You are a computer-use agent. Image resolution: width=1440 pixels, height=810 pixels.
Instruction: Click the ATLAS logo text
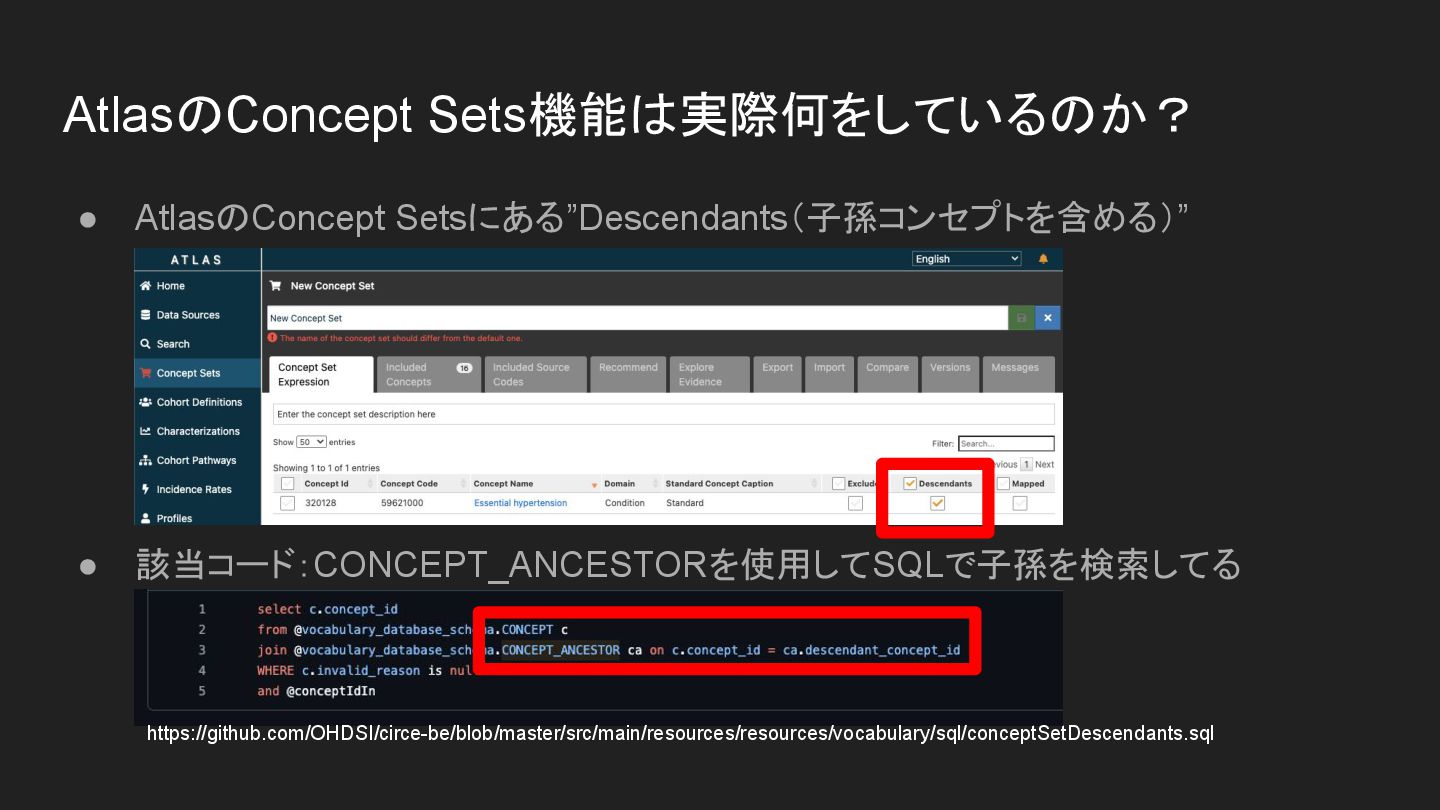click(197, 260)
